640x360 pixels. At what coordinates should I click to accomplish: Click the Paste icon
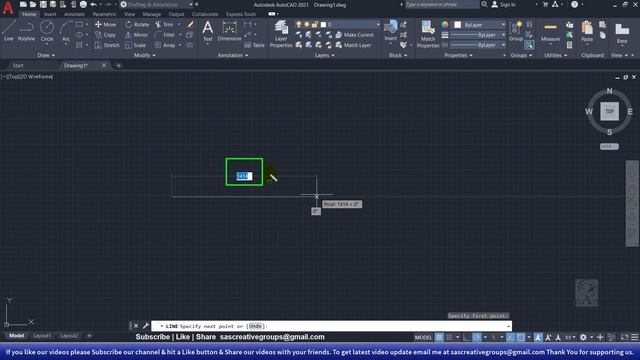(x=587, y=31)
